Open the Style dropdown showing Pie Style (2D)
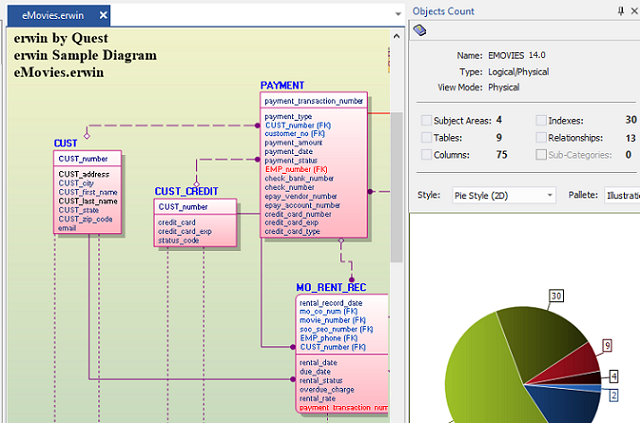640x423 pixels. pos(504,195)
